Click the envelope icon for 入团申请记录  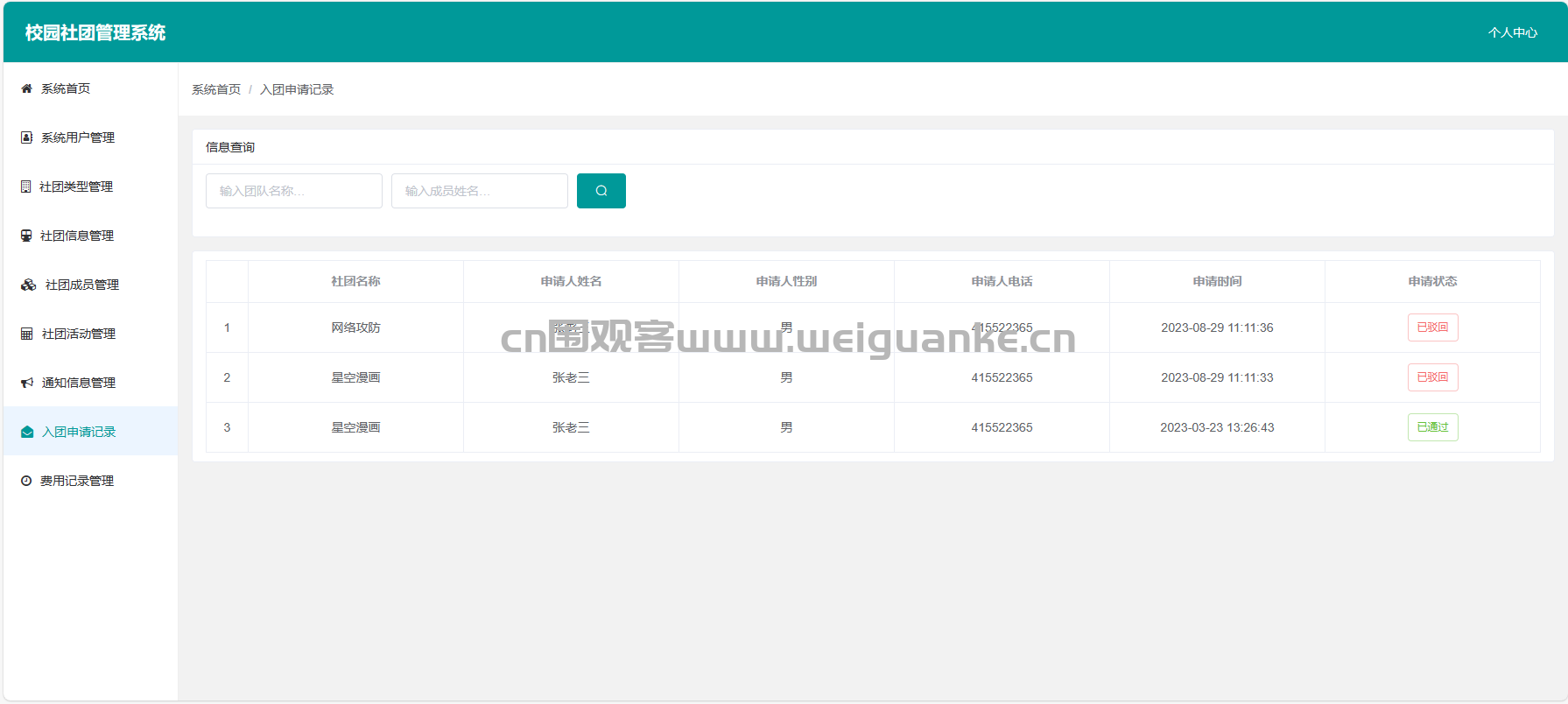click(x=27, y=432)
